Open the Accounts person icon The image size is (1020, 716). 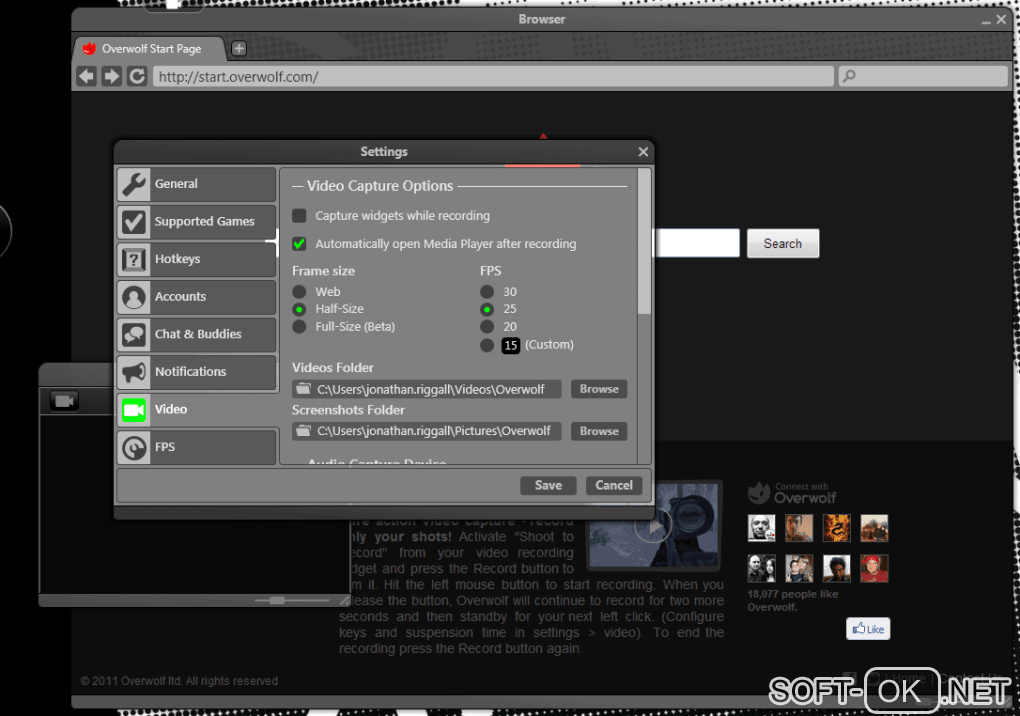click(134, 297)
